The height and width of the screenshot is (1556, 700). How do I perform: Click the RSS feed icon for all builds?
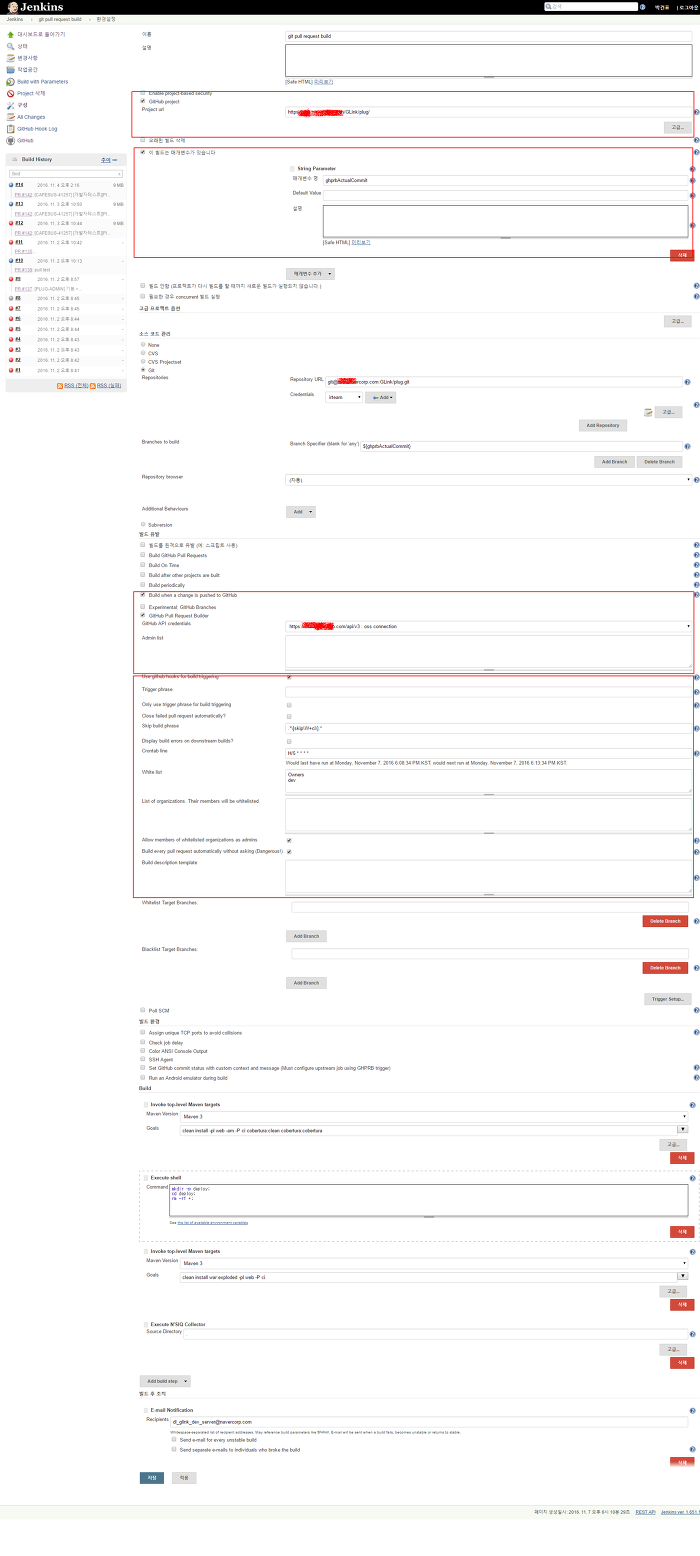tap(60, 385)
